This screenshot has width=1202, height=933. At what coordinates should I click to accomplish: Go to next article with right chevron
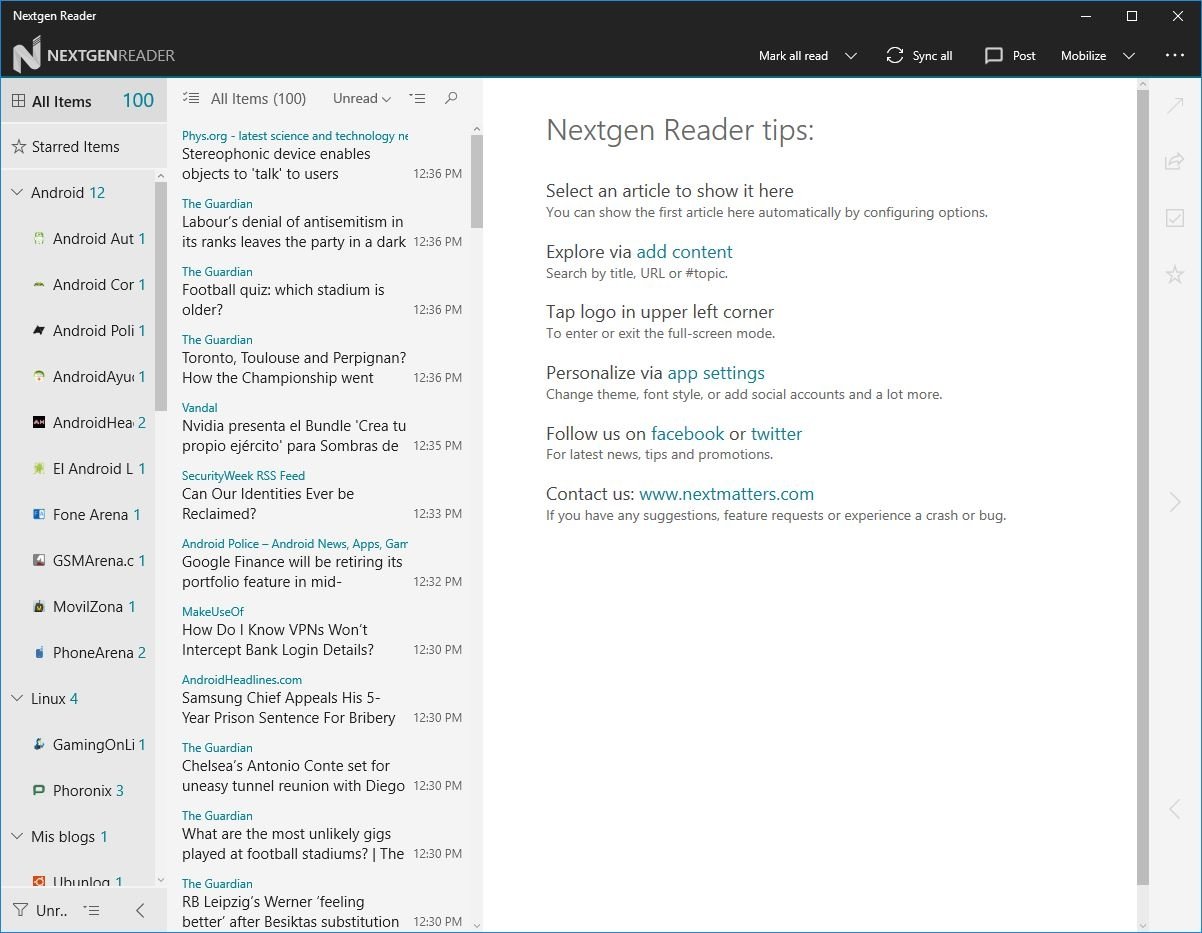coord(1175,502)
